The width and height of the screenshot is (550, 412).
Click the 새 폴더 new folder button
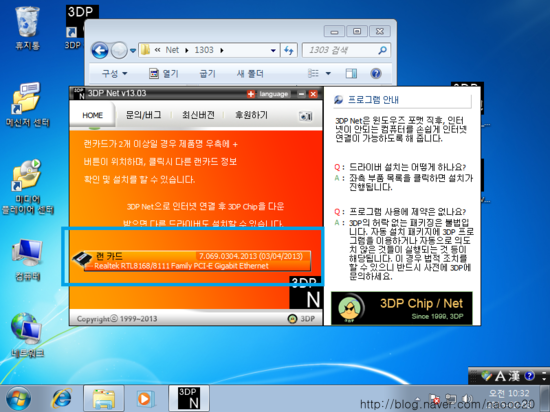[250, 74]
